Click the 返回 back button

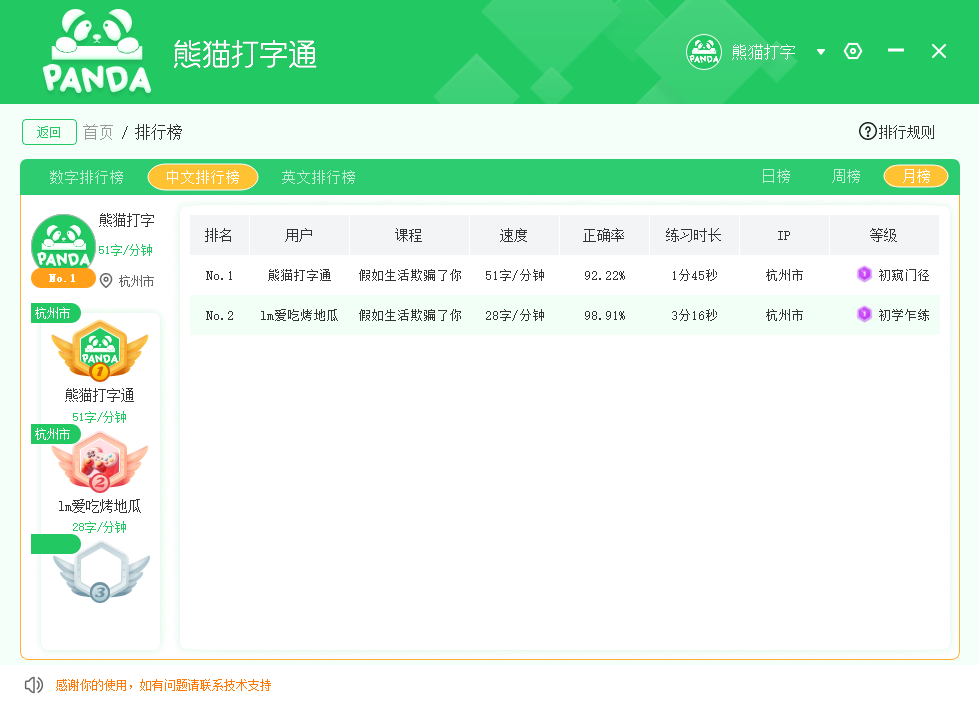click(49, 132)
